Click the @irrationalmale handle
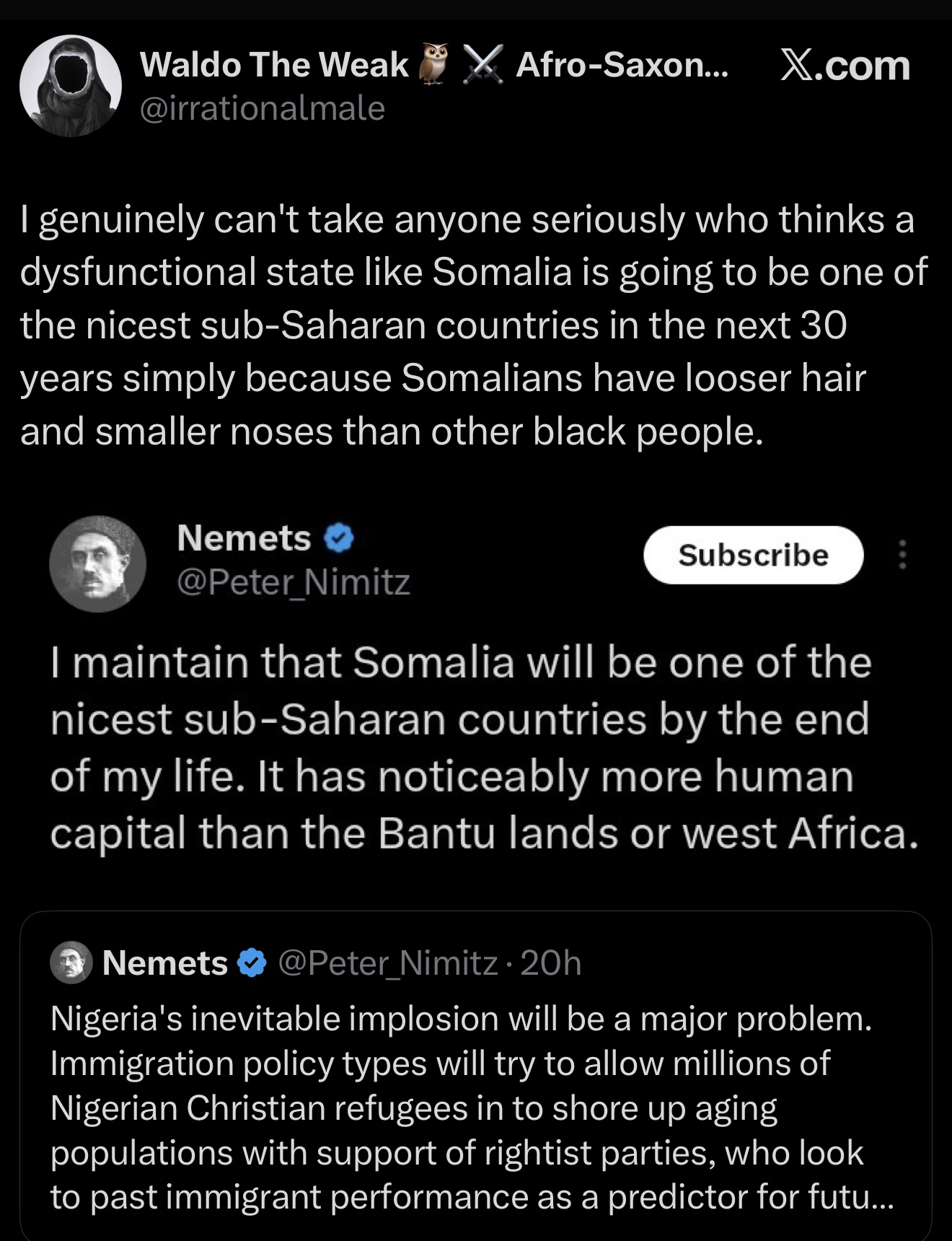The image size is (952, 1241). (x=262, y=109)
